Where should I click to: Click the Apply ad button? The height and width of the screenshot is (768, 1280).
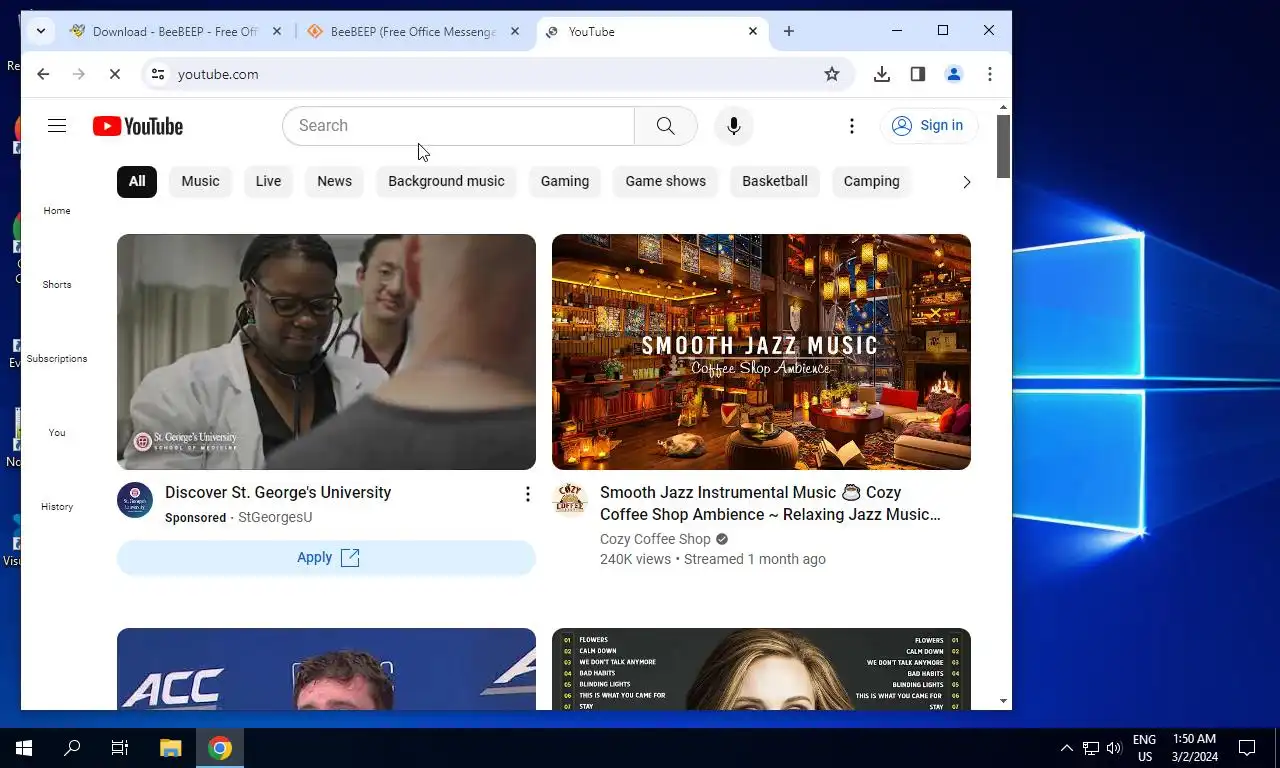(326, 558)
